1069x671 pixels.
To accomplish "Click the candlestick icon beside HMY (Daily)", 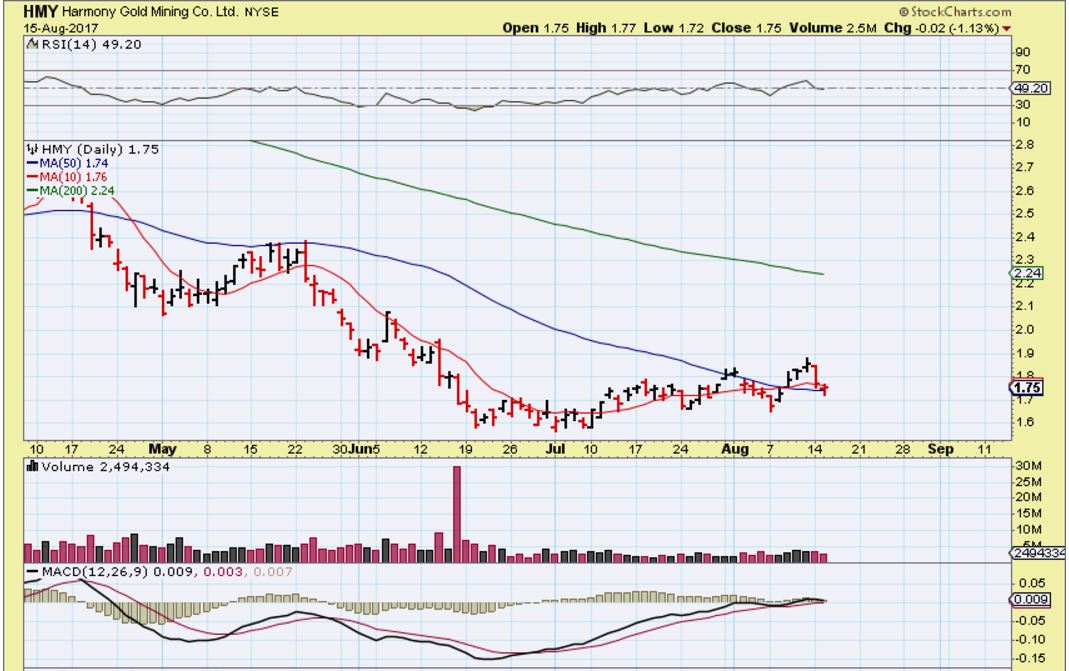I will point(31,149).
